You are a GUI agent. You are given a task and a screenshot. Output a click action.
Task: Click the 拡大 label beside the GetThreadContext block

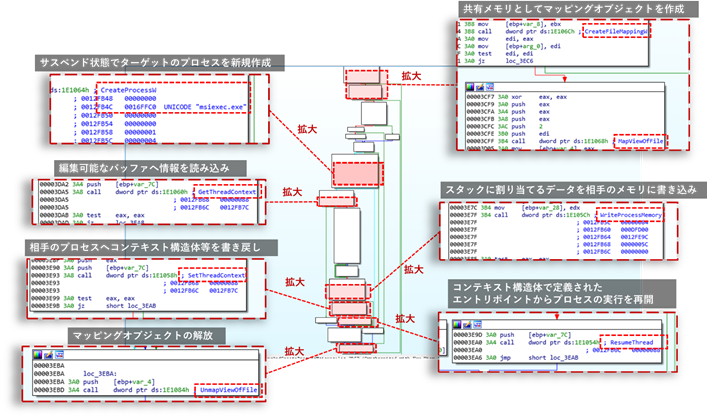tap(291, 191)
